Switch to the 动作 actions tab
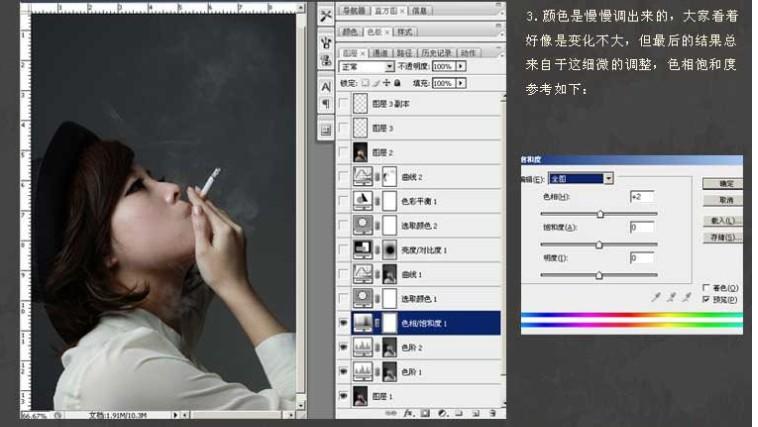758x427 pixels. pyautogui.click(x=467, y=53)
